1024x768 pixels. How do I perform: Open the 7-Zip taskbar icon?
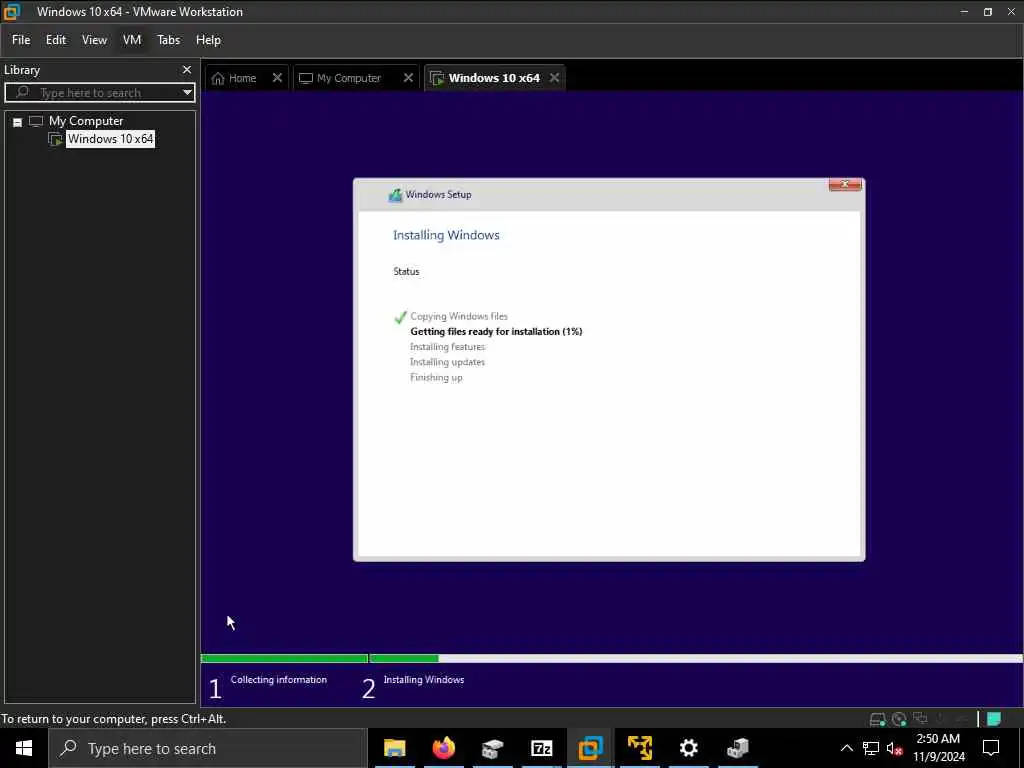point(541,748)
